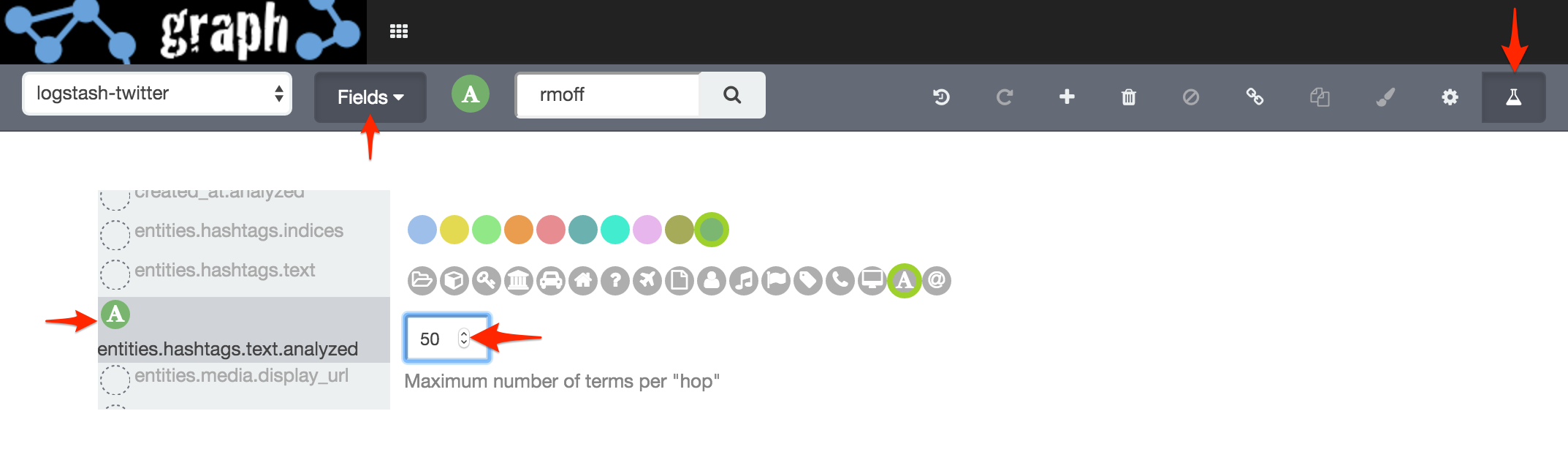Click the chain link icon

(1255, 97)
